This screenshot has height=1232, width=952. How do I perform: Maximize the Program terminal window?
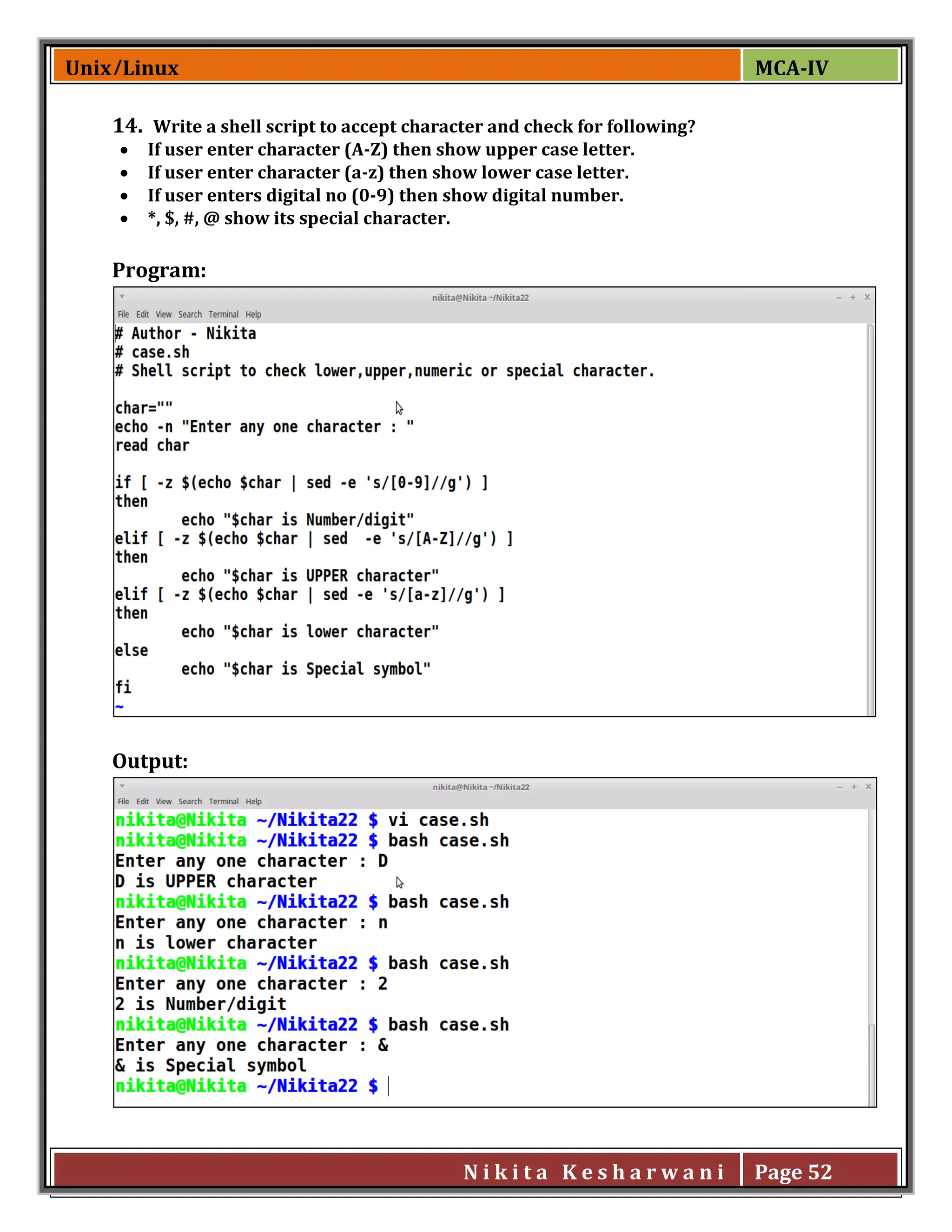[x=853, y=297]
